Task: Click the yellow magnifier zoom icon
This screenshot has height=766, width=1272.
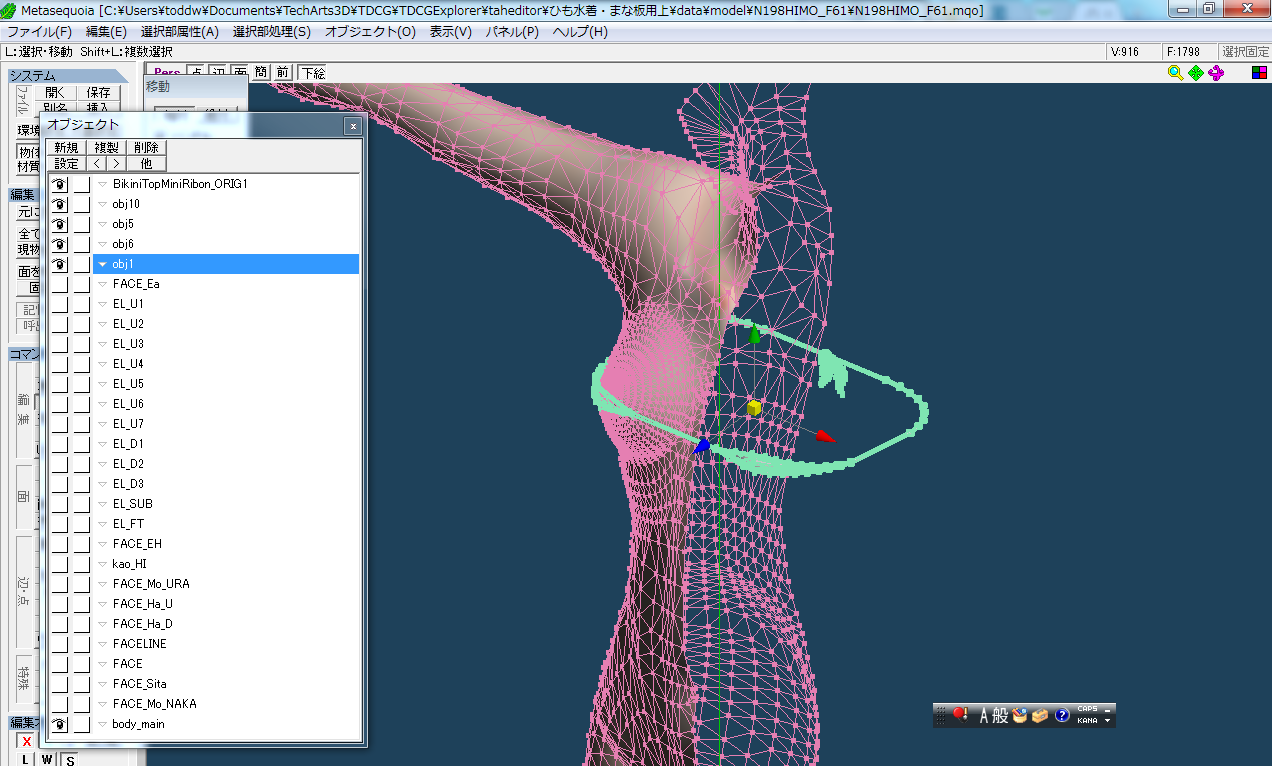Action: tap(1175, 72)
